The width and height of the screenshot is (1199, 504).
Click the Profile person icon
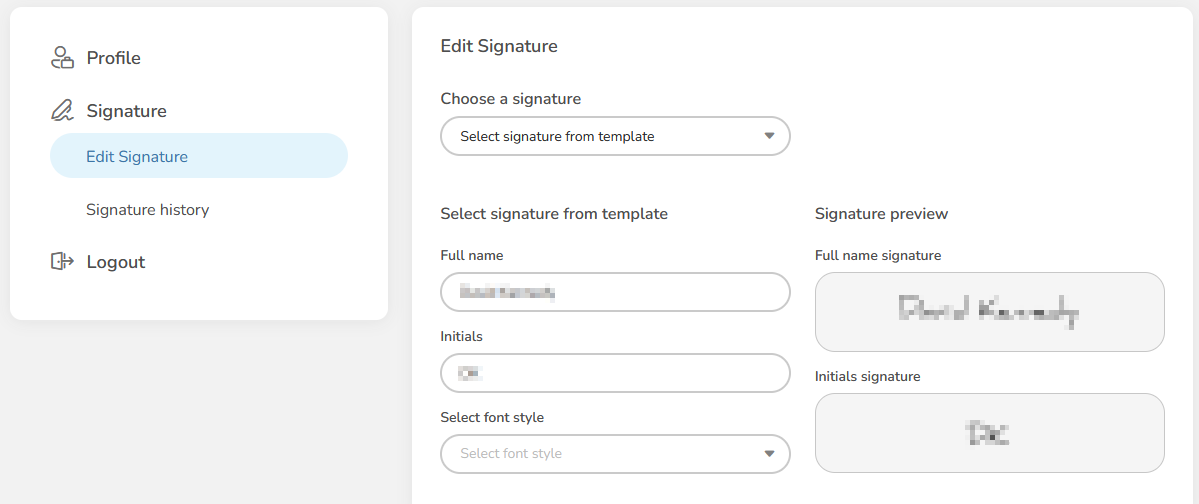tap(62, 58)
